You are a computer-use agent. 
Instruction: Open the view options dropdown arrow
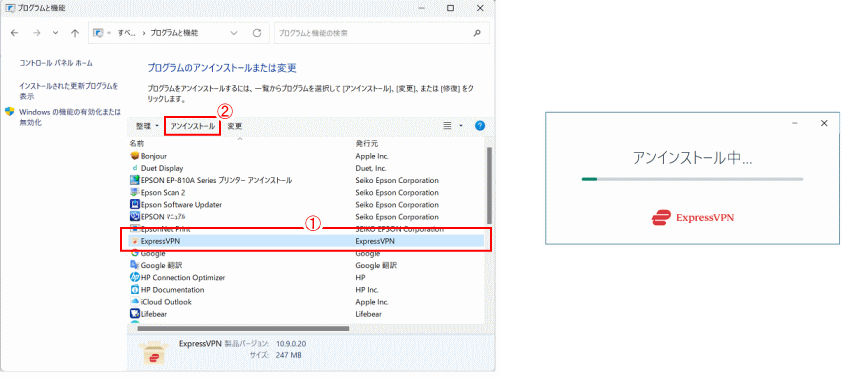(461, 126)
